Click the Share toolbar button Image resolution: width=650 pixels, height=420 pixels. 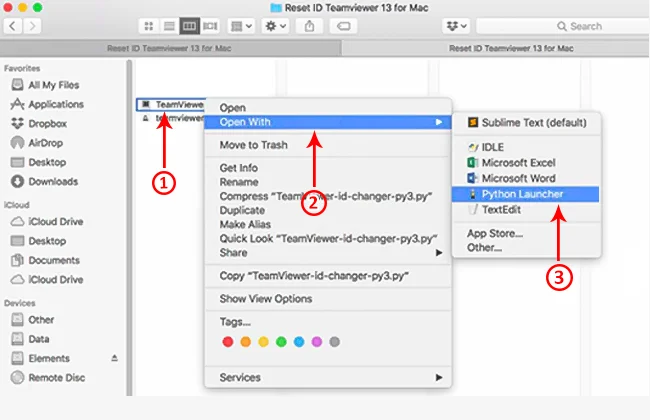309,26
